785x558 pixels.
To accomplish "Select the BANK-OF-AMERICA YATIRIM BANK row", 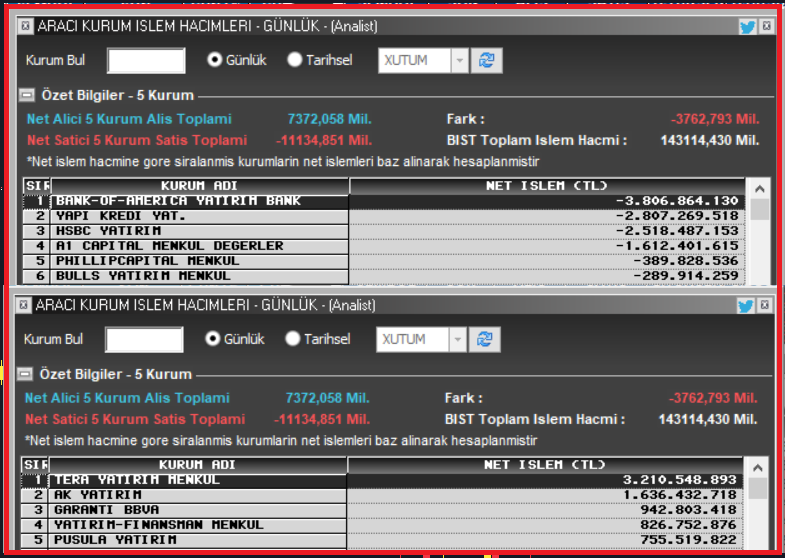I will (x=384, y=201).
